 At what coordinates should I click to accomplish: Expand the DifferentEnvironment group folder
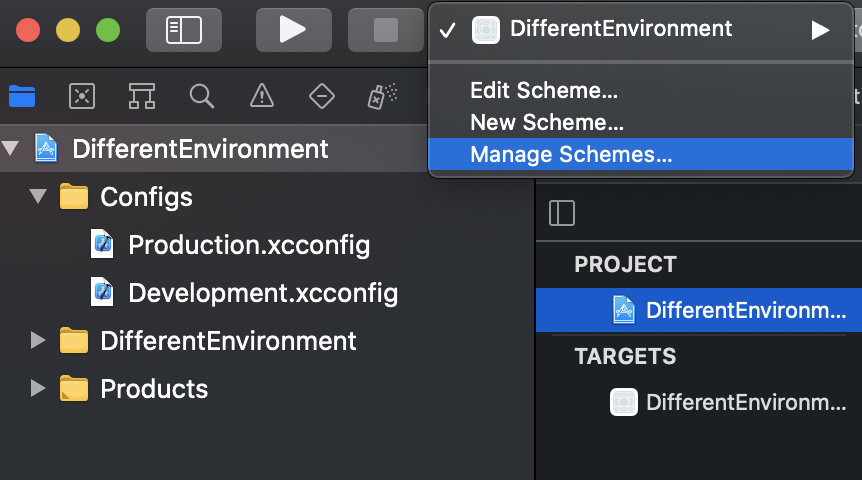[39, 341]
